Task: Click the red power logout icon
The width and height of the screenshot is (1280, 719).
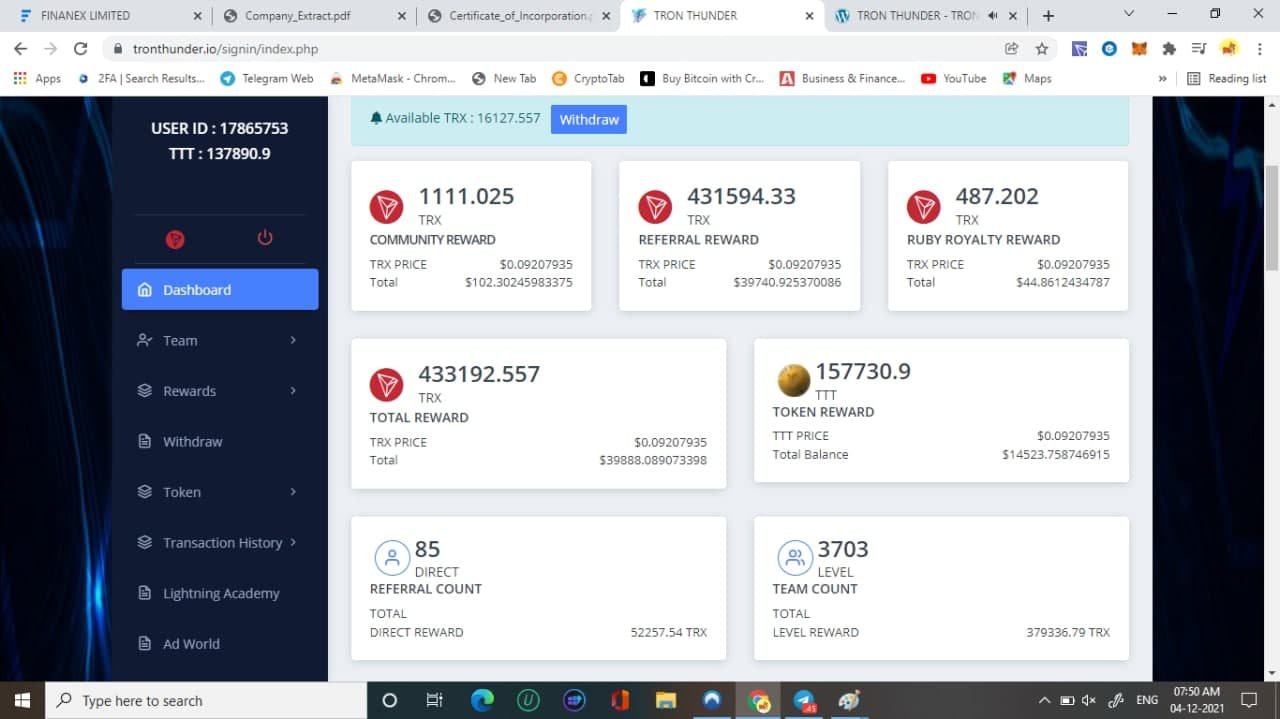Action: [265, 238]
